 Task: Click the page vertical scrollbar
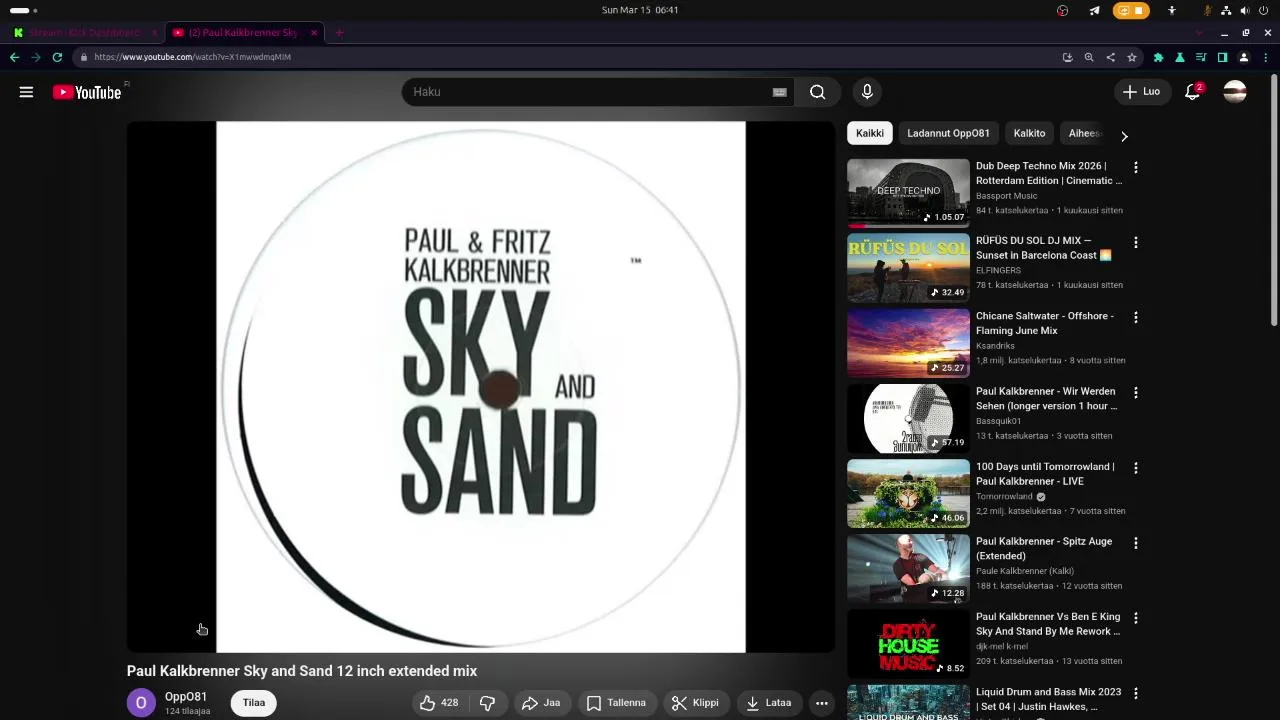coord(1274,200)
